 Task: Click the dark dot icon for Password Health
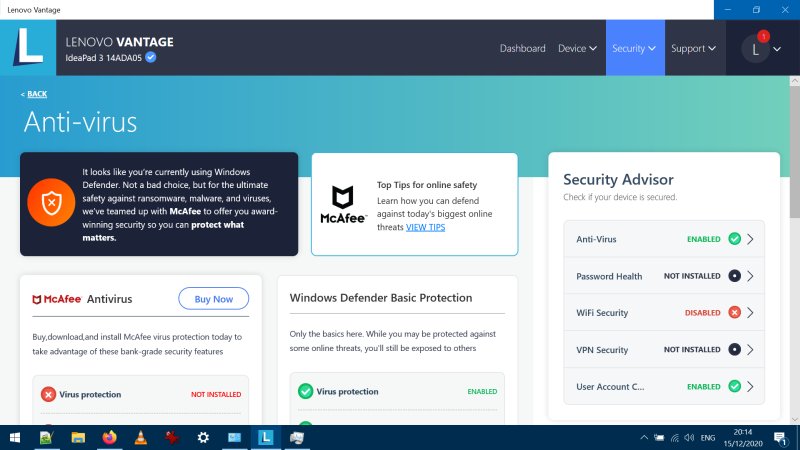click(734, 276)
